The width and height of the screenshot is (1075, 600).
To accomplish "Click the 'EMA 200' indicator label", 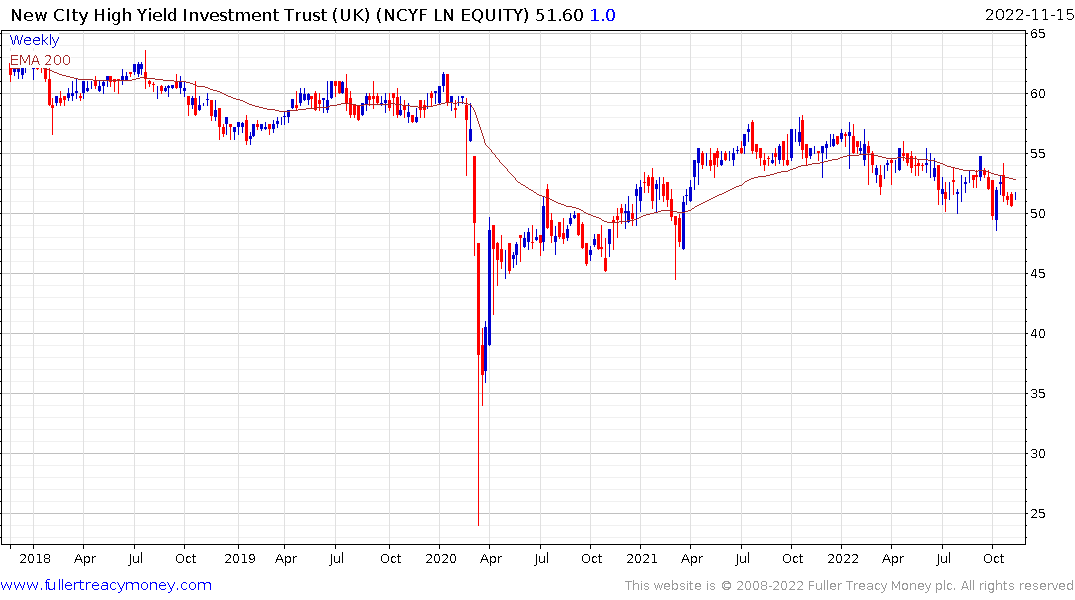I will point(40,60).
